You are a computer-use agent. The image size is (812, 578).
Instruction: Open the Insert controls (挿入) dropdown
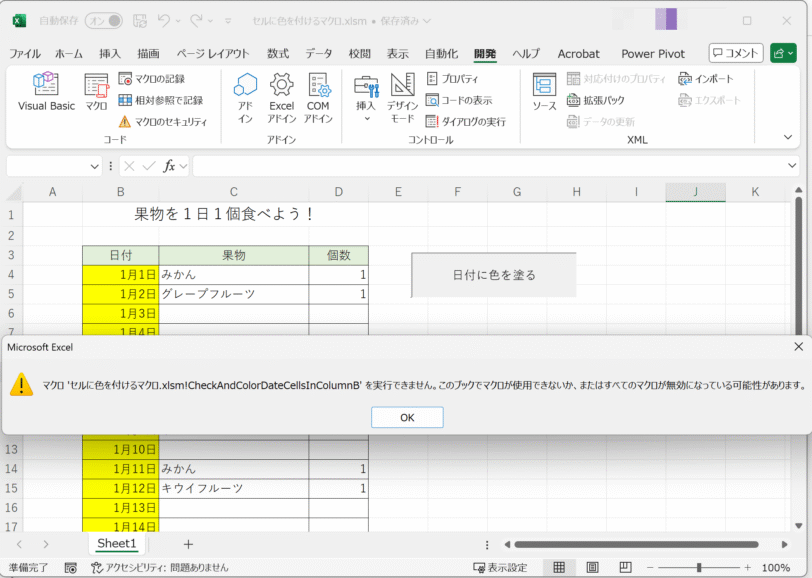[x=366, y=97]
